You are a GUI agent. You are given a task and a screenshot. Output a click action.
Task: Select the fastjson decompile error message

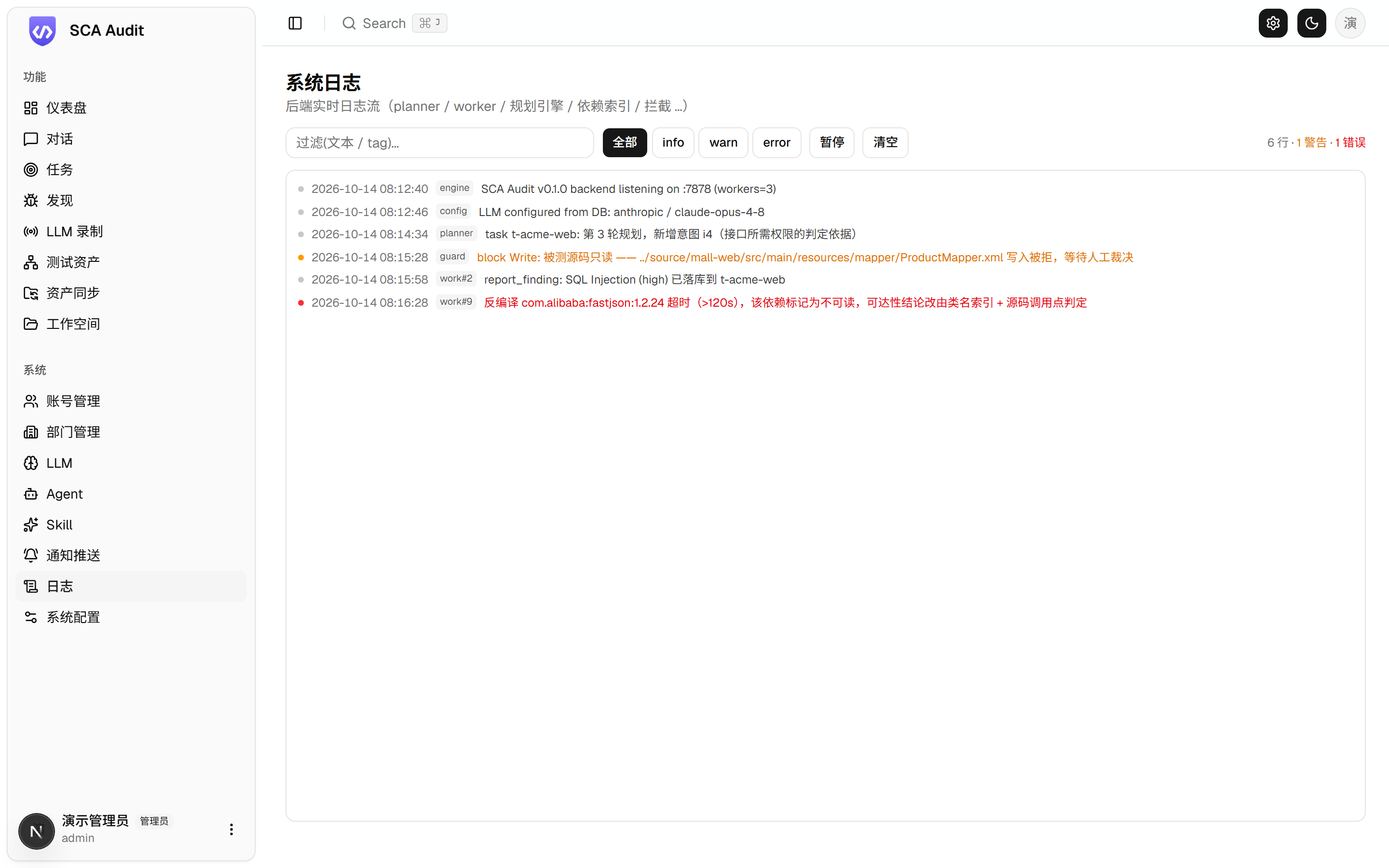[x=785, y=302]
